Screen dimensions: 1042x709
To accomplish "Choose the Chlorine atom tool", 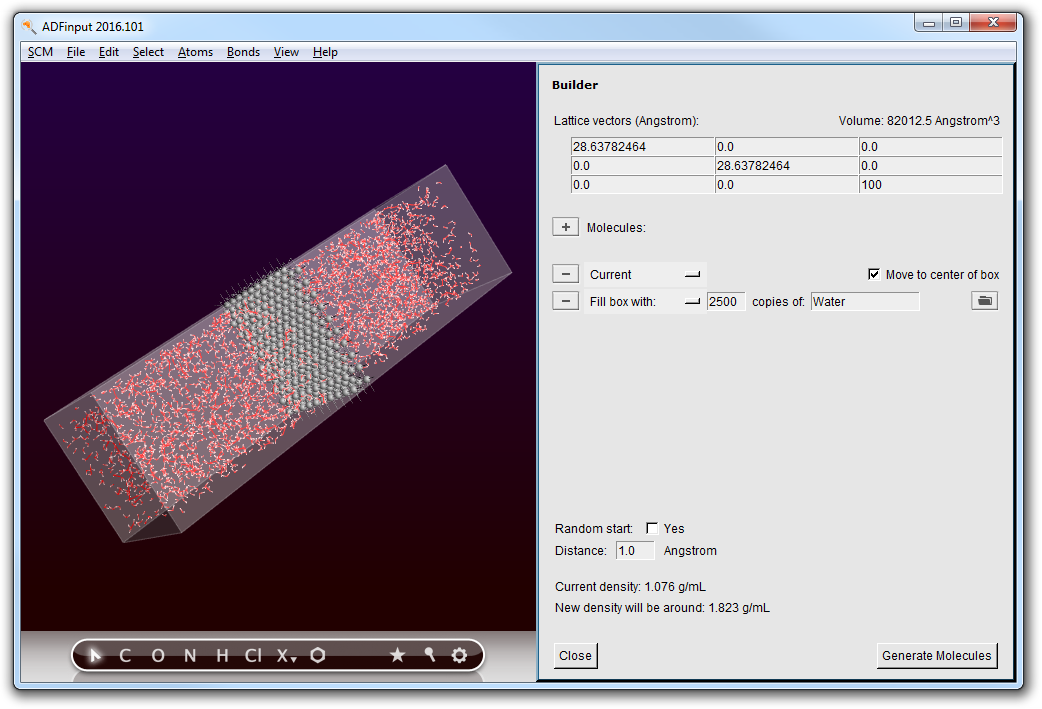I will pyautogui.click(x=253, y=656).
